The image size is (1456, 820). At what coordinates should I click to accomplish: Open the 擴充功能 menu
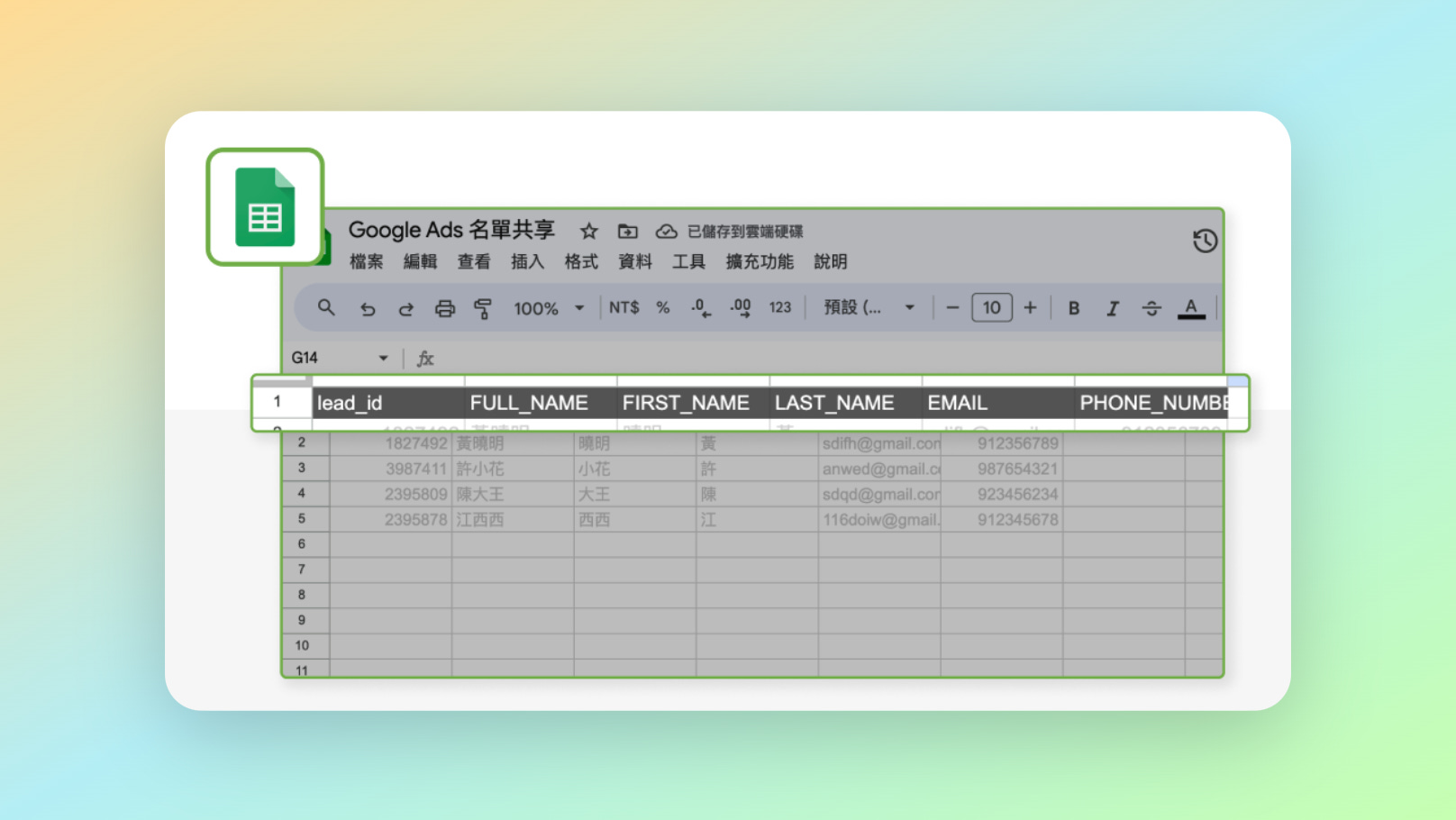tap(760, 261)
